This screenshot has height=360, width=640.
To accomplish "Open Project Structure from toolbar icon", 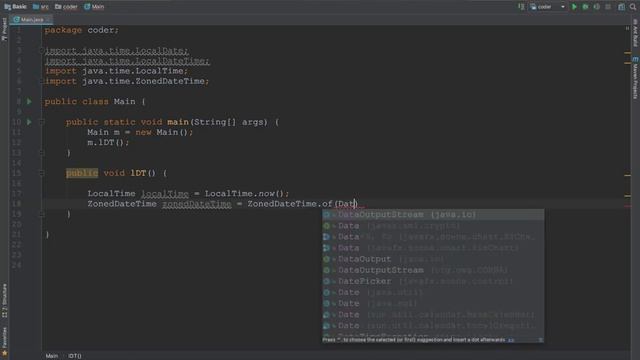I will [621, 7].
